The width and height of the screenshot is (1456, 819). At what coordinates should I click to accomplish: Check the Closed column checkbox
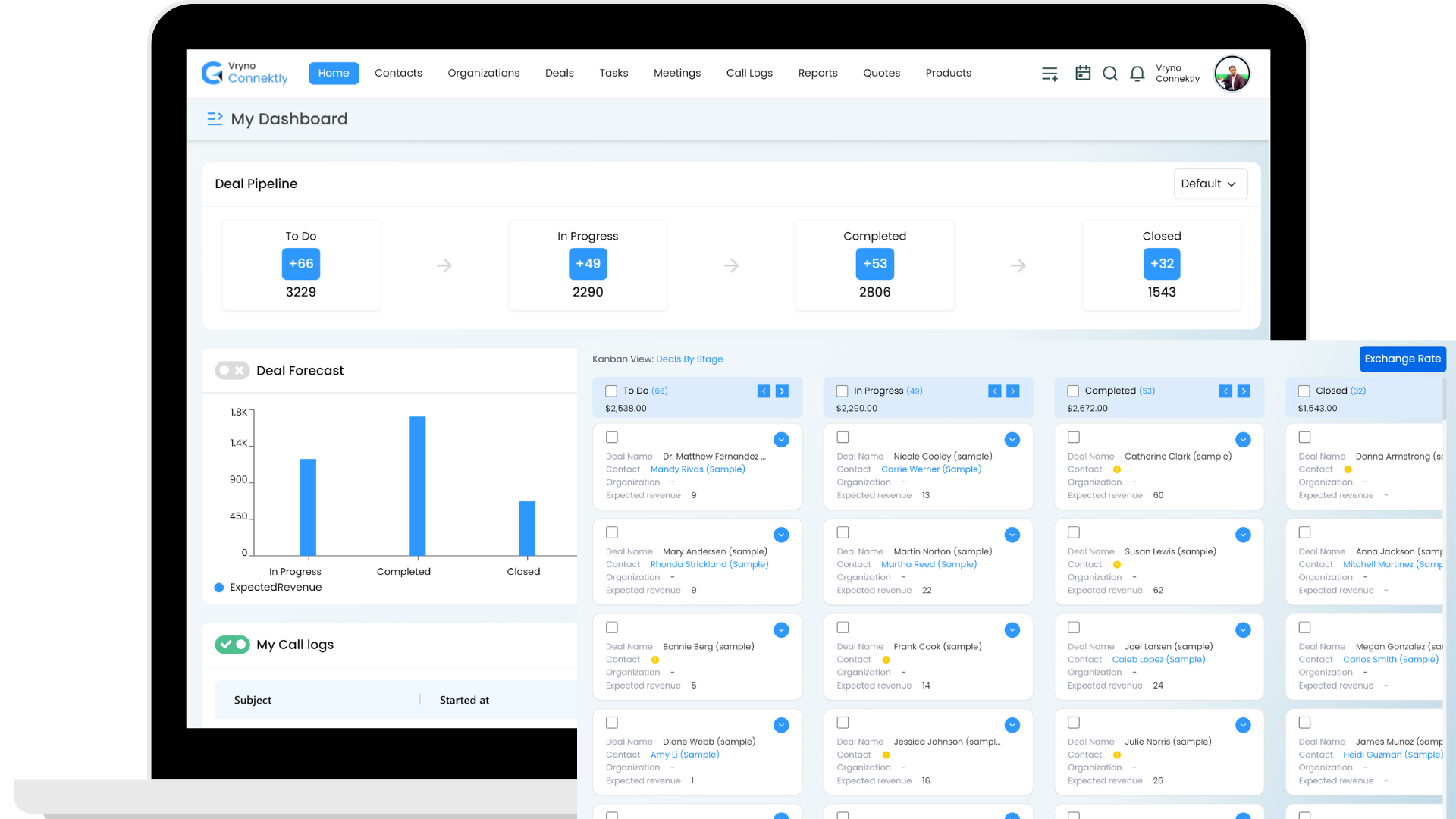(1304, 391)
